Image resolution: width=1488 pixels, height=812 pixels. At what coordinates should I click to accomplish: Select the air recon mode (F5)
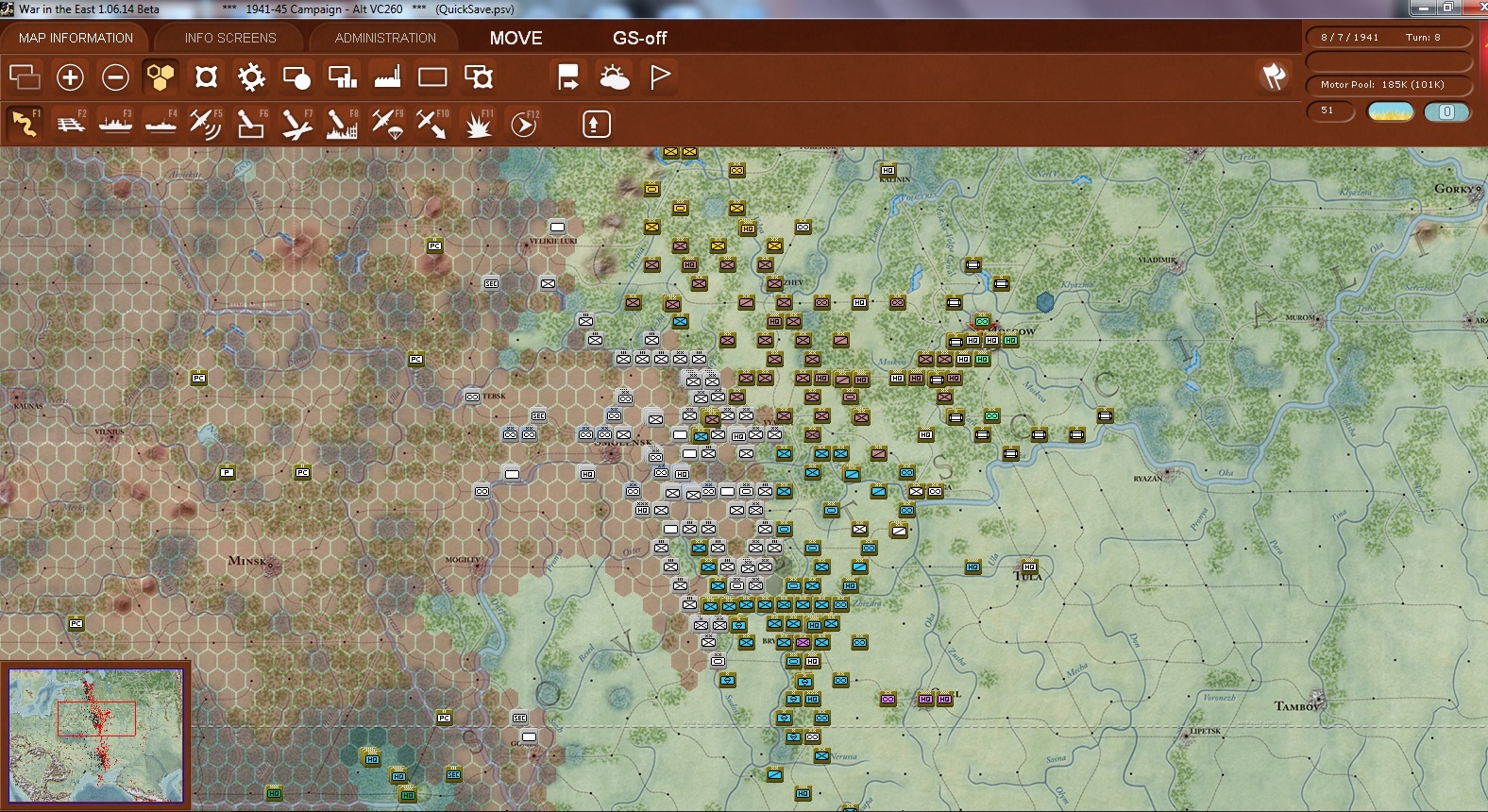tap(206, 124)
